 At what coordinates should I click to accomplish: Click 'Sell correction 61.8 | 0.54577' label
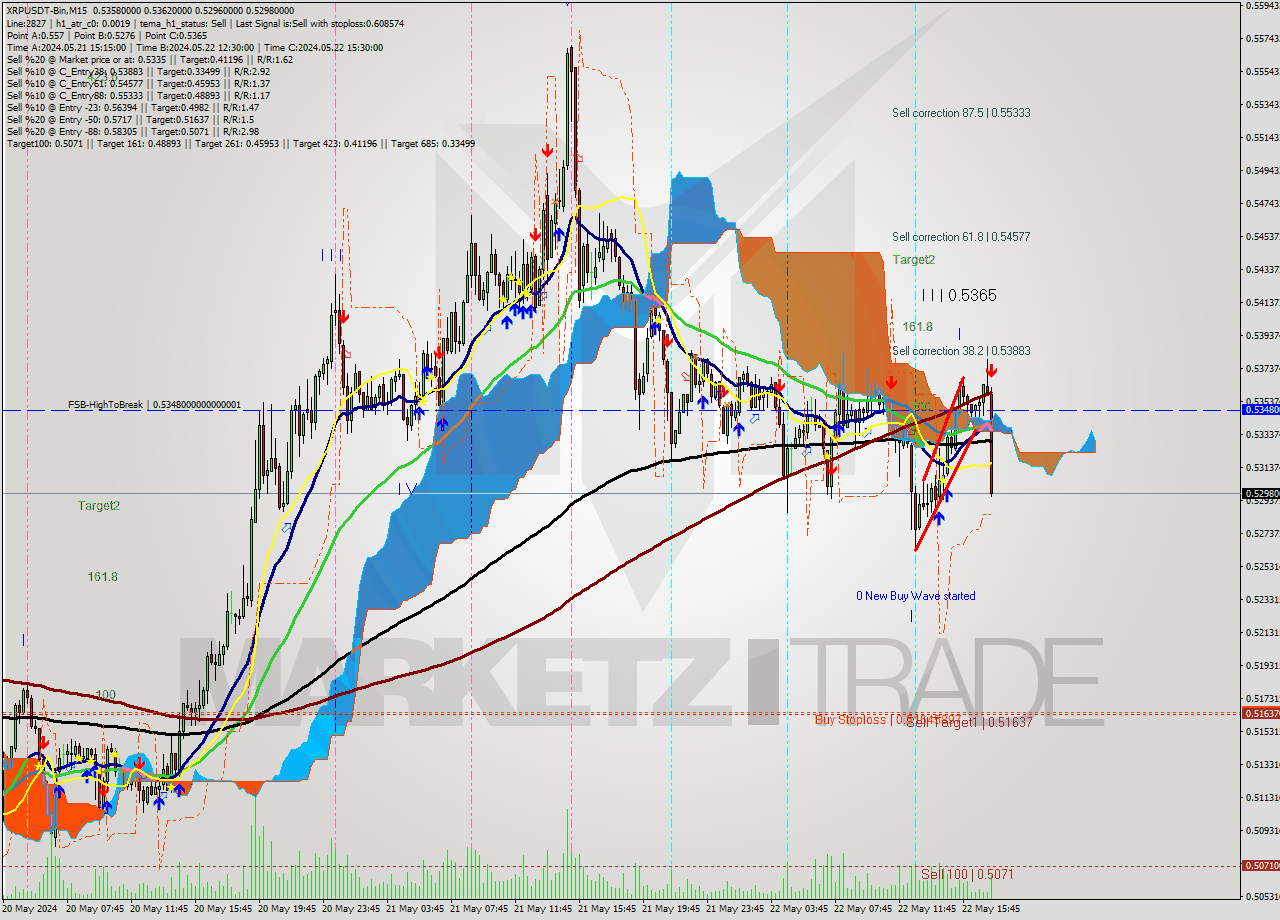point(961,237)
